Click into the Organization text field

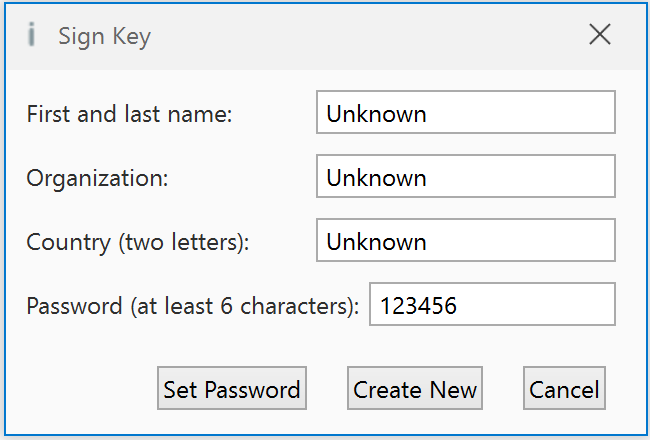tap(520, 177)
